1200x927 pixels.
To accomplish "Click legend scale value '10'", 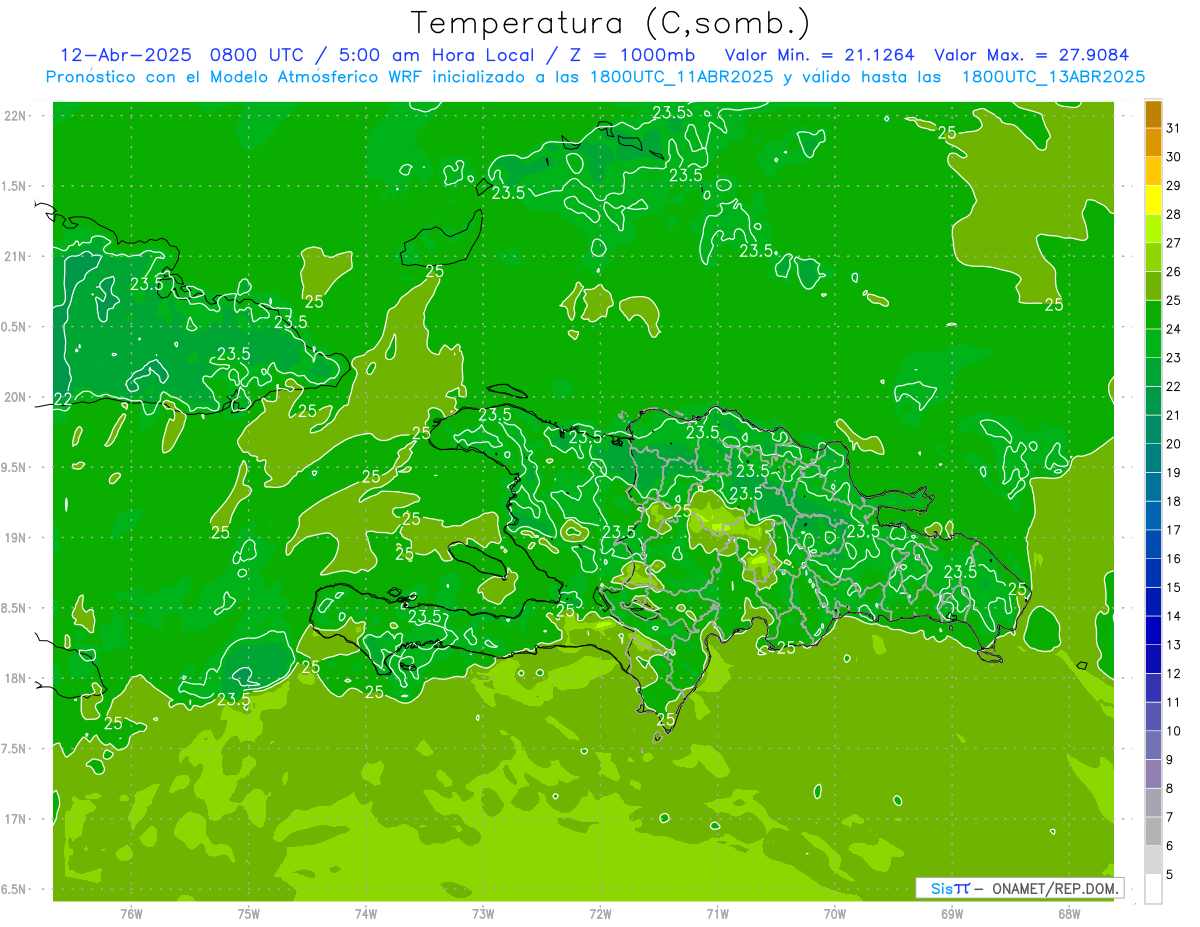I will tap(1174, 731).
